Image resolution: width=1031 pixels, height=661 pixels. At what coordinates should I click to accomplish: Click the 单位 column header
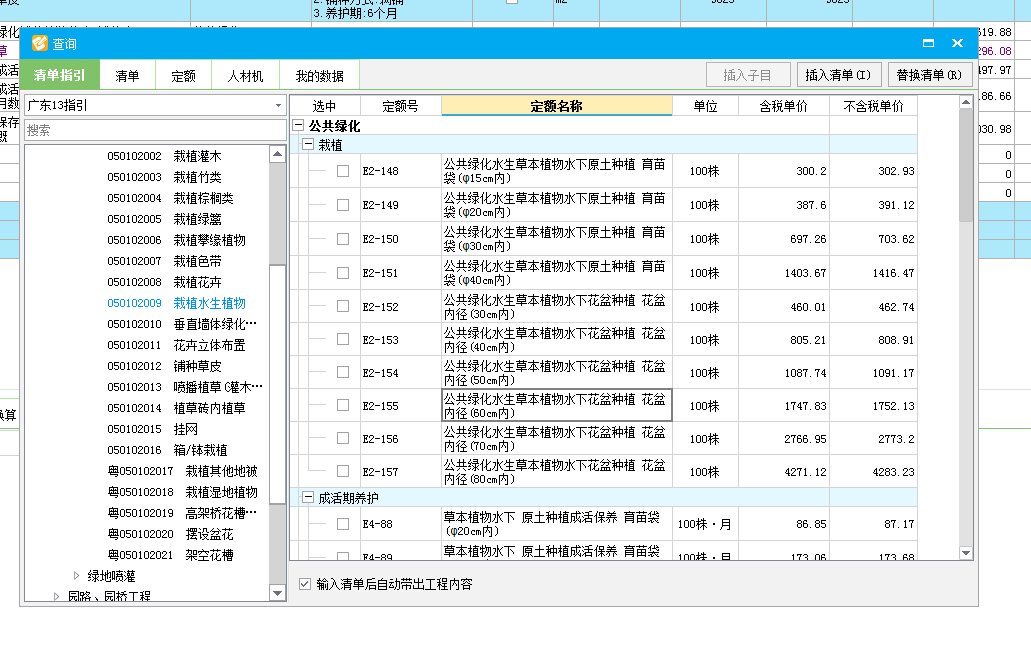pyautogui.click(x=705, y=106)
